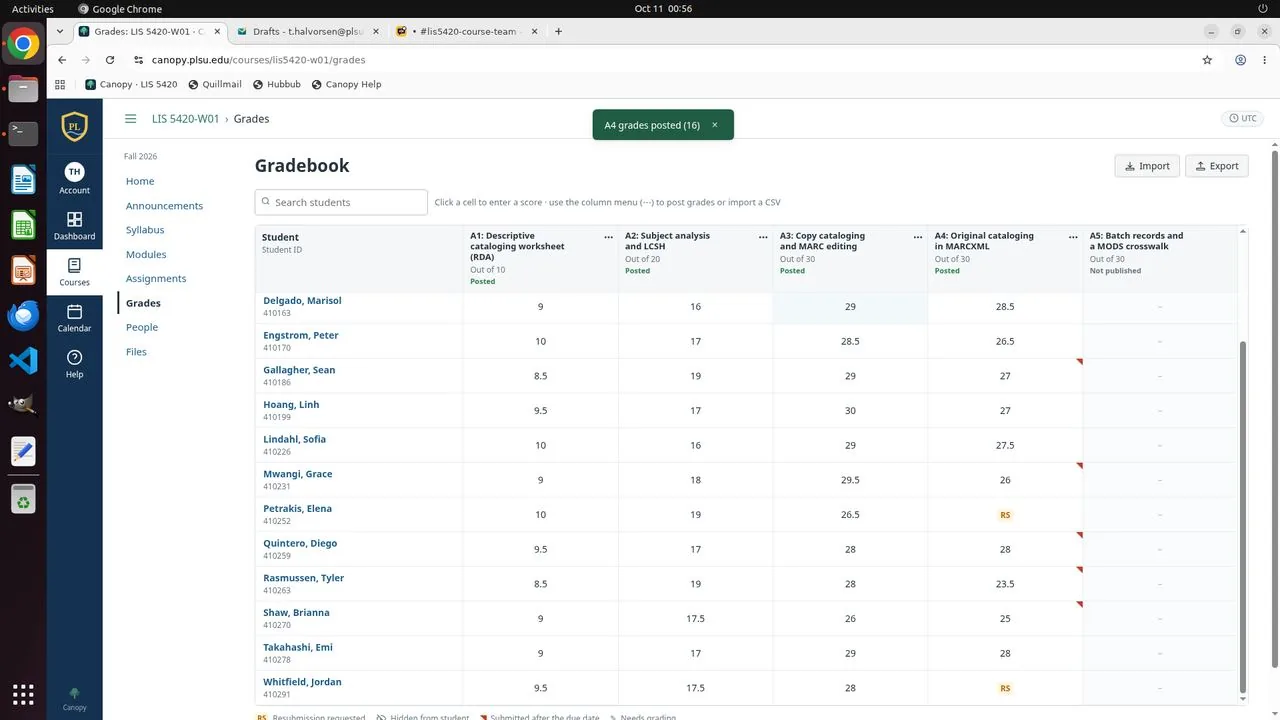
Task: Open Activities overview
Action: (x=33, y=9)
